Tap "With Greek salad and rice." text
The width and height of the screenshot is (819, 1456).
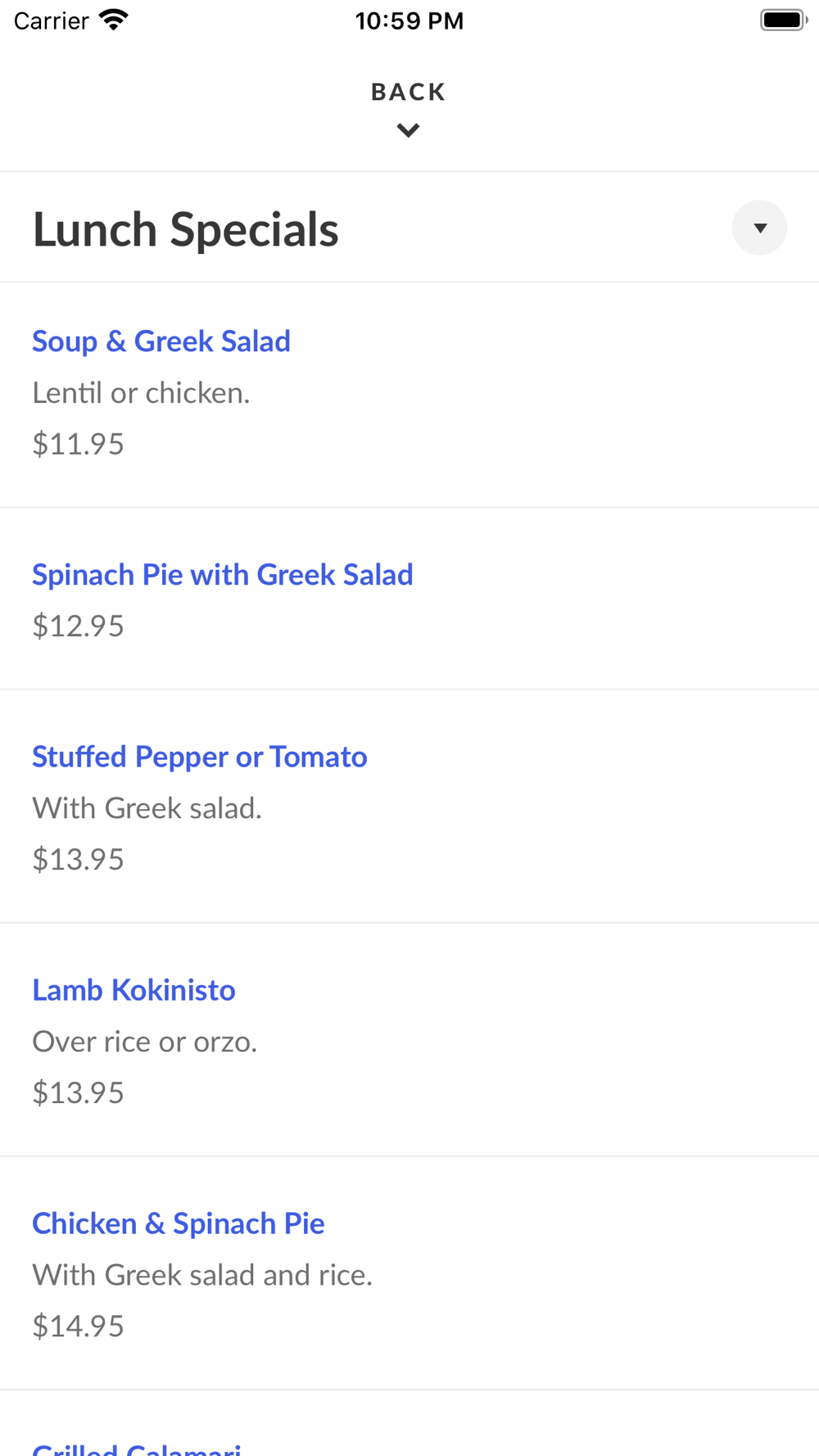(202, 1275)
